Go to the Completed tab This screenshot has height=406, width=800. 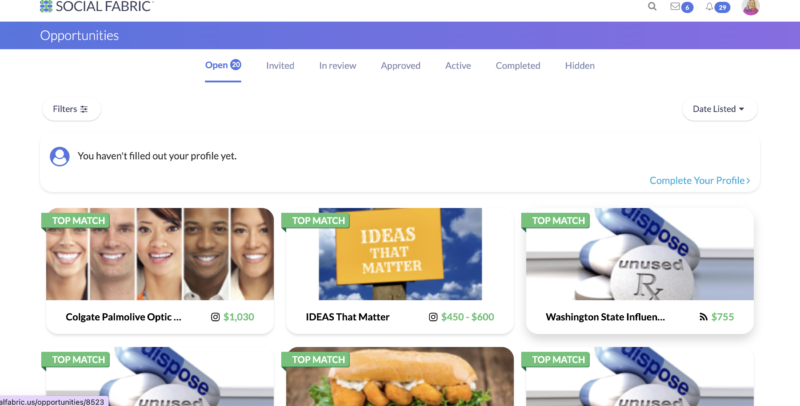518,66
